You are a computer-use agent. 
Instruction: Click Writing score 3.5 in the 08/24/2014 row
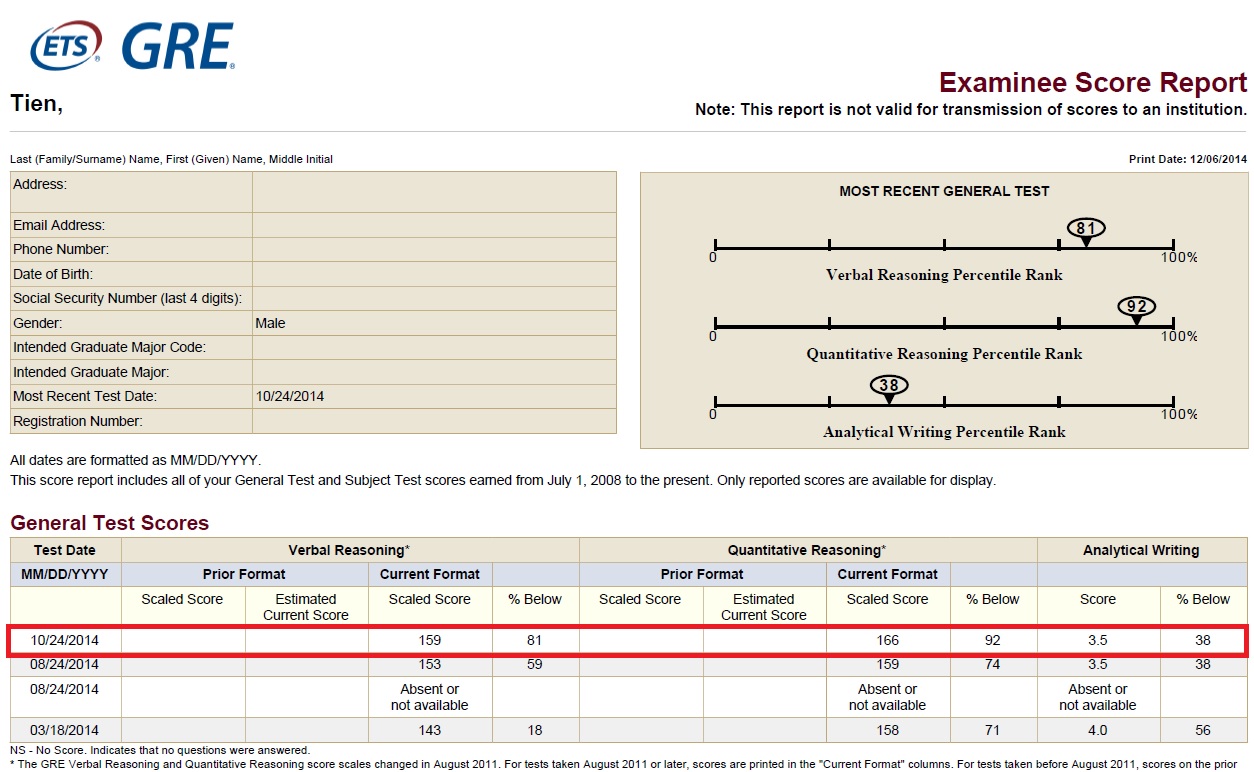pos(1097,664)
